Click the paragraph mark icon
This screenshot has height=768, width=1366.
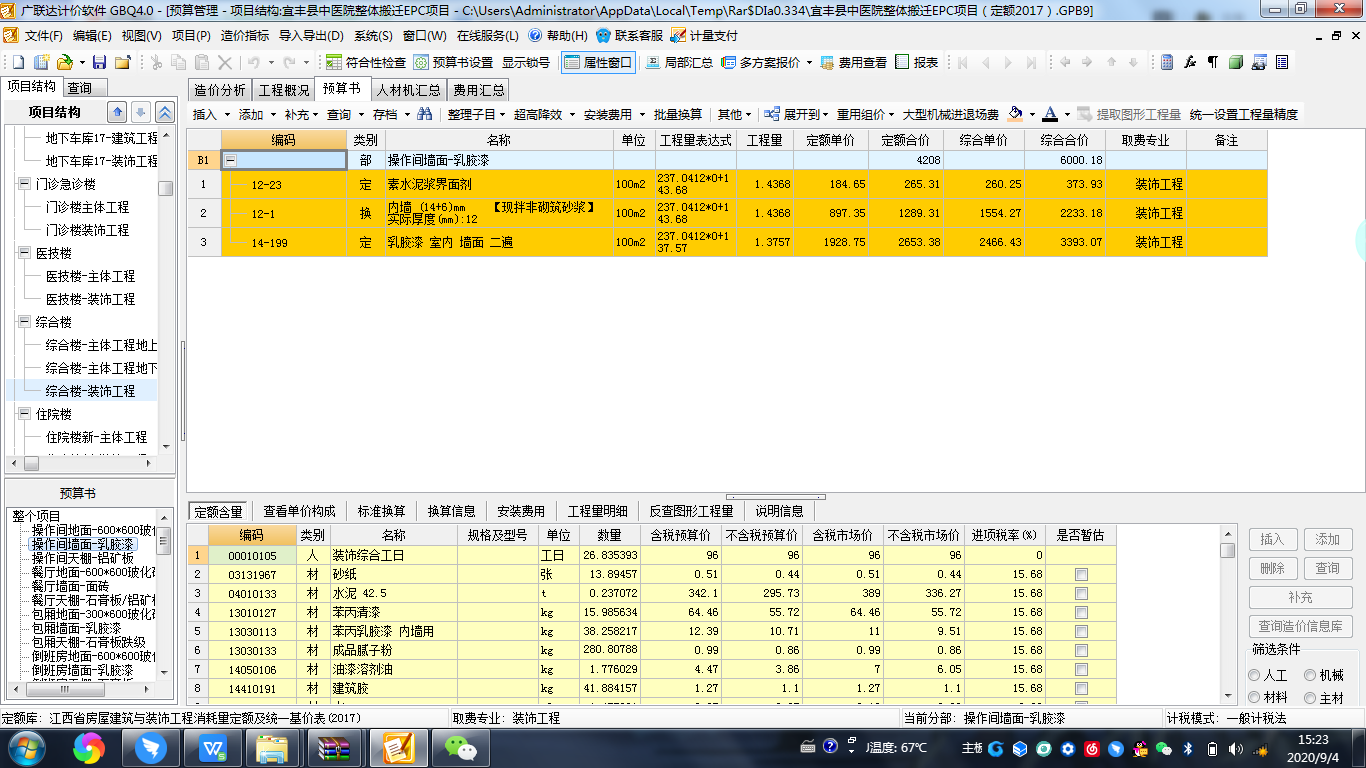[1213, 62]
